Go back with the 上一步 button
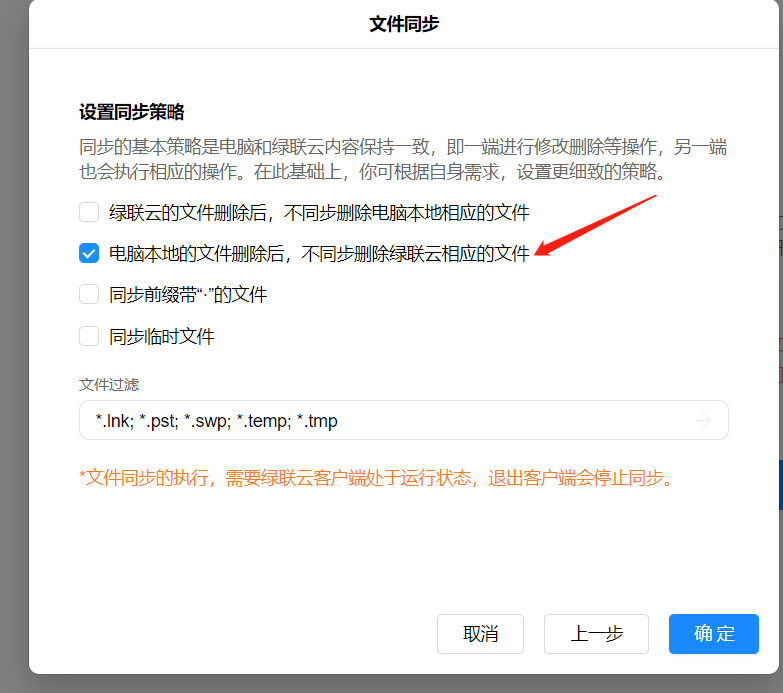 click(x=596, y=634)
